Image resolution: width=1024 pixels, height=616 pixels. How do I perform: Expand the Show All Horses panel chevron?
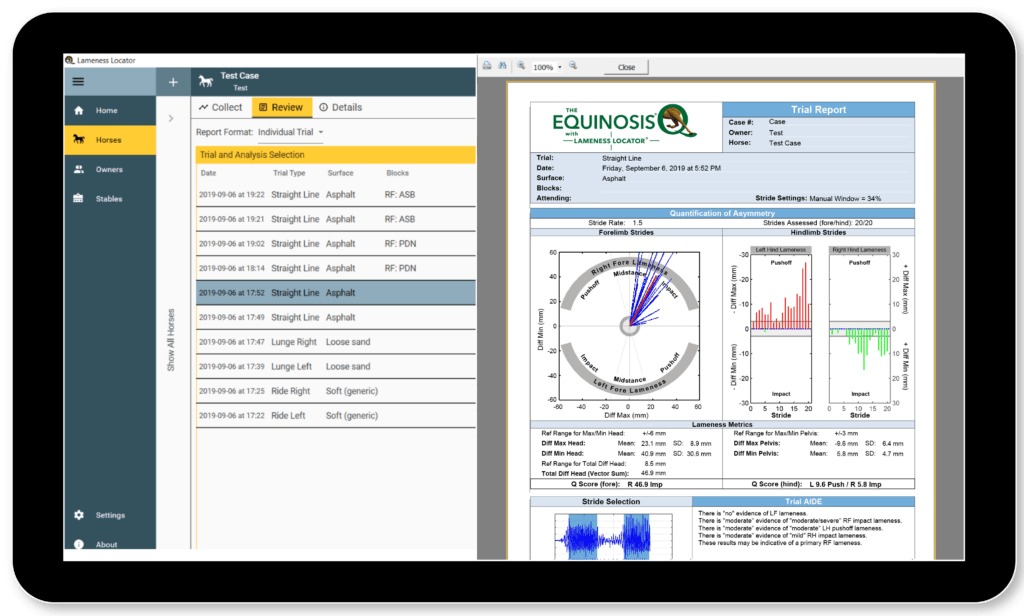(x=171, y=119)
